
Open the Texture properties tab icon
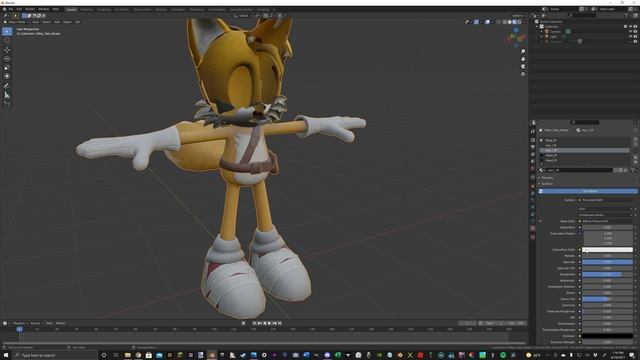click(x=533, y=237)
